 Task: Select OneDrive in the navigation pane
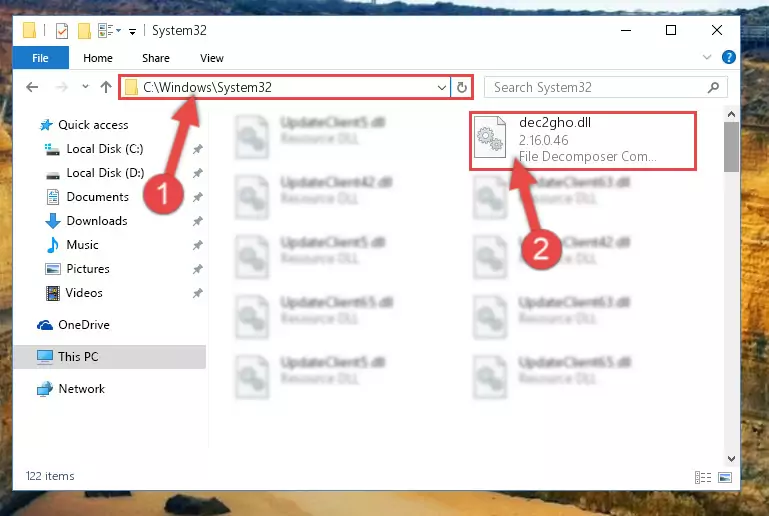coord(83,325)
